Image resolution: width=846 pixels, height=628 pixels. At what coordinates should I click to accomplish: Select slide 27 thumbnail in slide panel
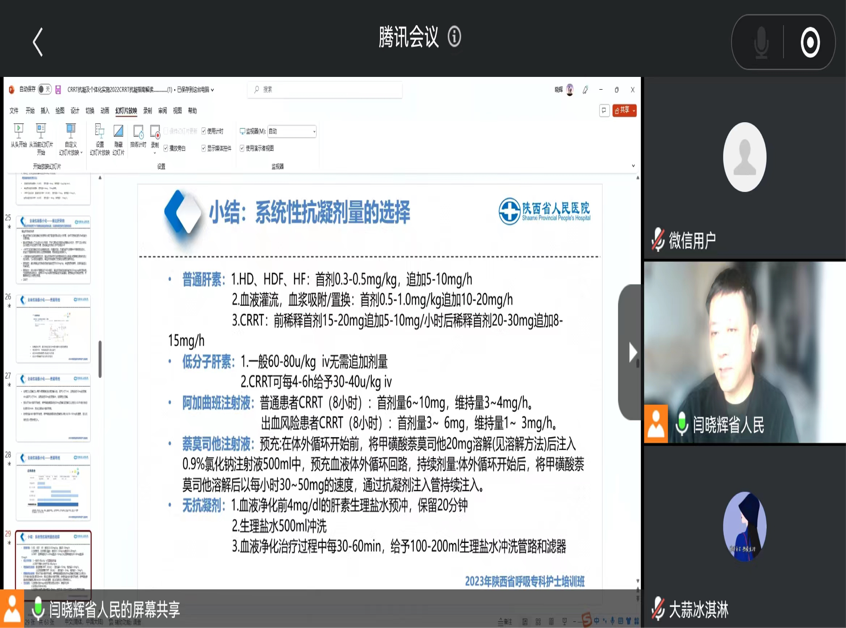[53, 410]
